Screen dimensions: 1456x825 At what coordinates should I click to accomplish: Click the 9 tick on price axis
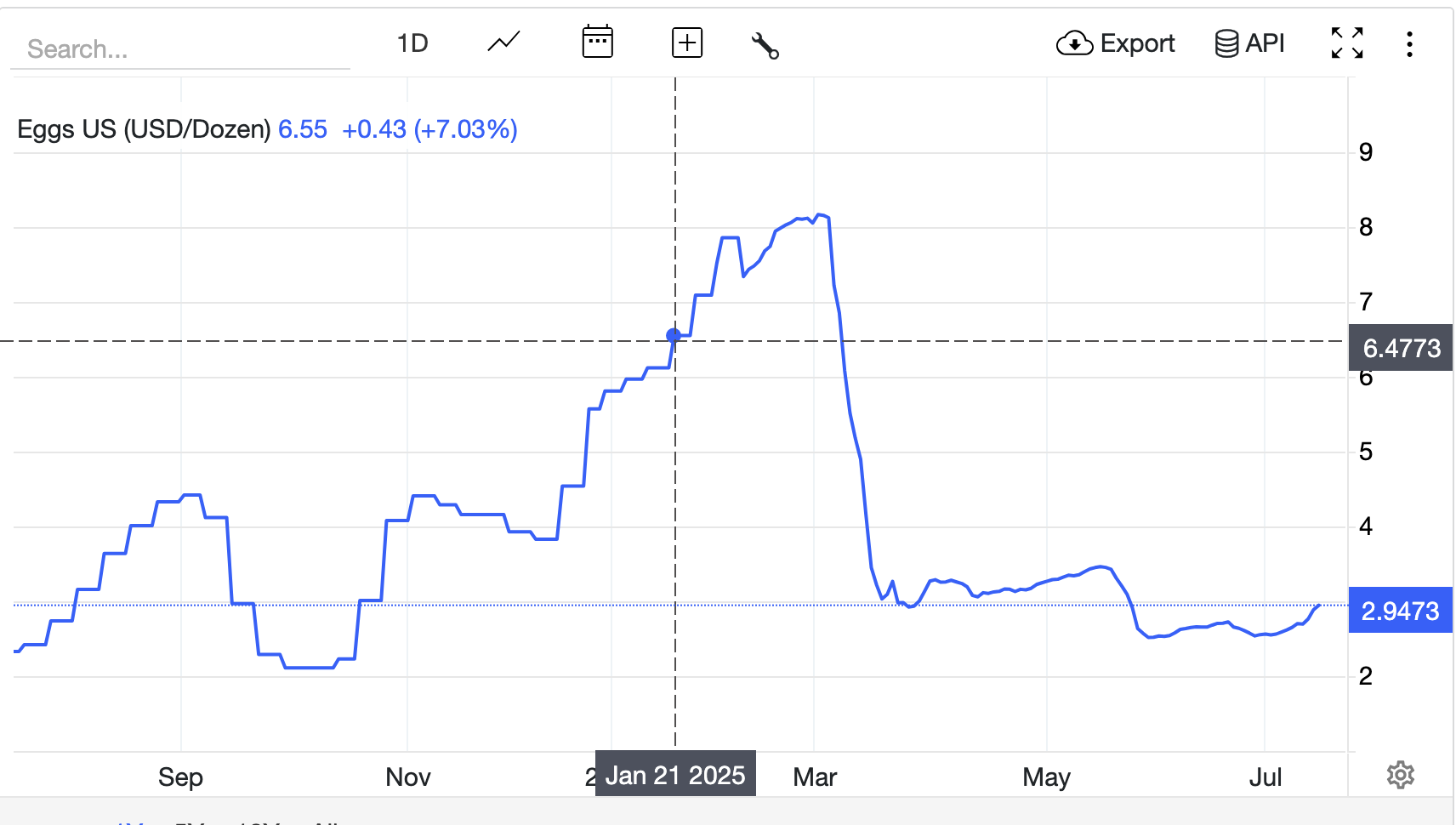[x=1366, y=152]
